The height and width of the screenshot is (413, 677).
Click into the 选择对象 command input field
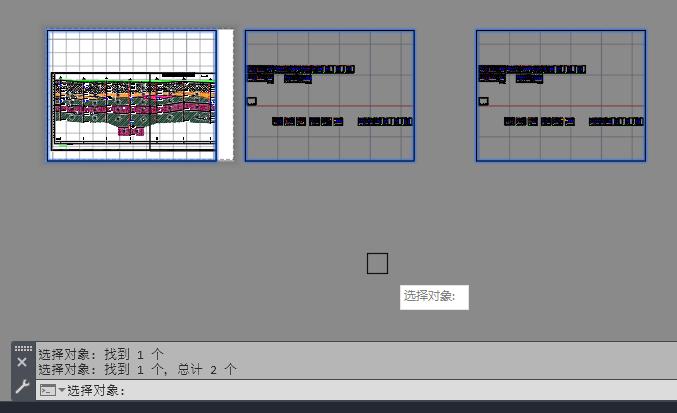(356, 390)
